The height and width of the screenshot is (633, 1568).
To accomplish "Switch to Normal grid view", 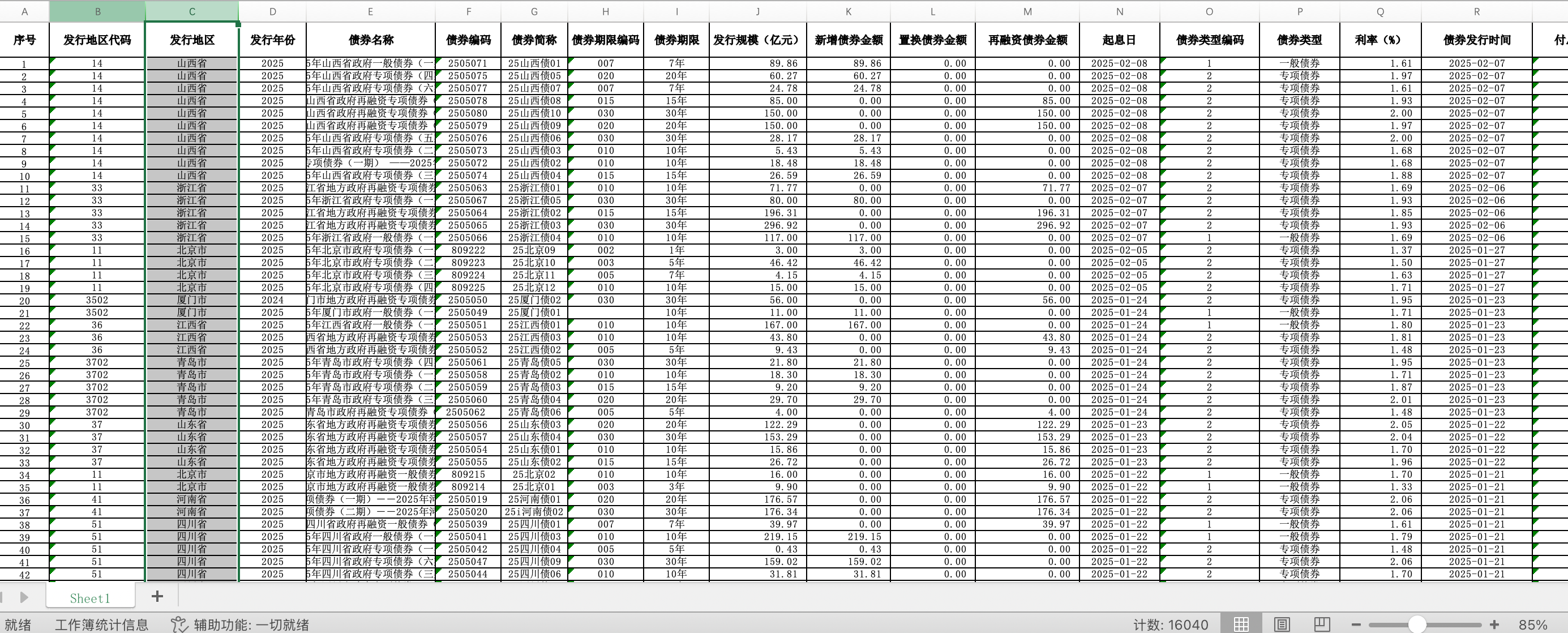I will (x=1241, y=625).
